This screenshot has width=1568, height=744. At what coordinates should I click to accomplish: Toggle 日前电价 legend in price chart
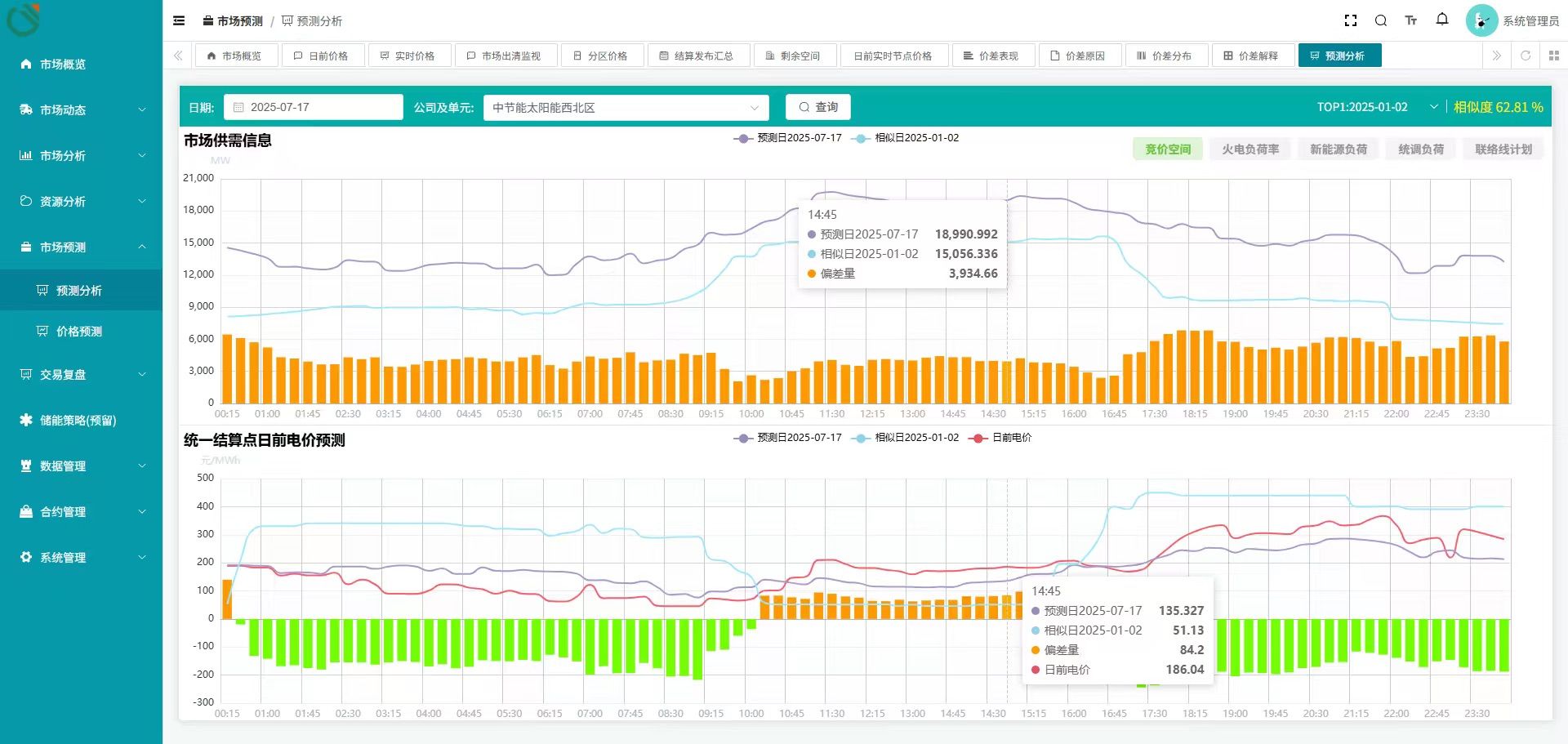(x=1001, y=438)
